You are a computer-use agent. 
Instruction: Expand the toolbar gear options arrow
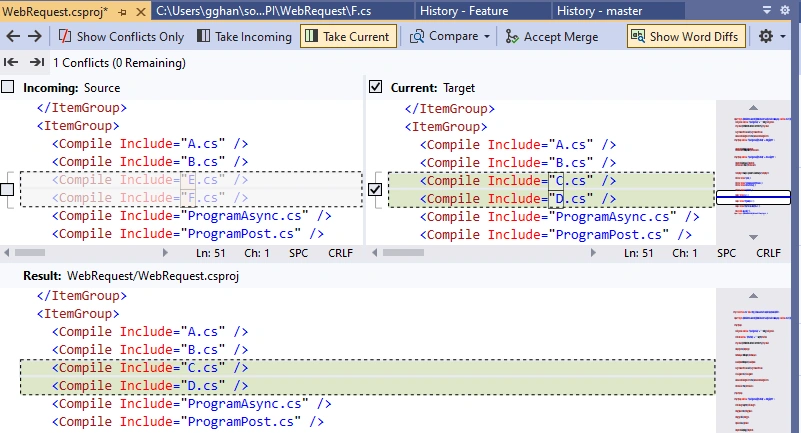783,36
